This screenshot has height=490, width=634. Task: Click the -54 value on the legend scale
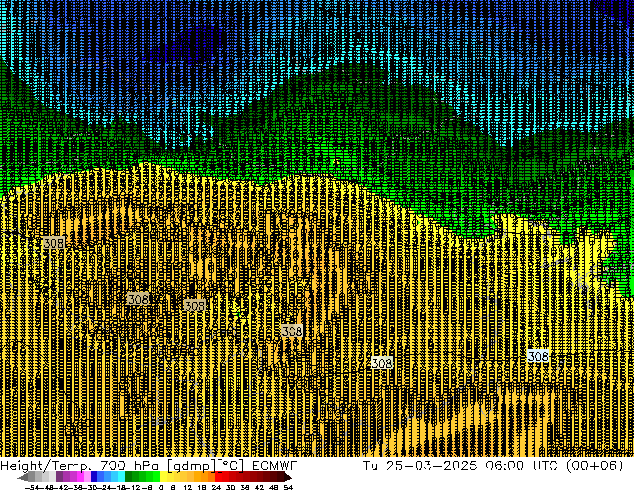(x=32, y=486)
